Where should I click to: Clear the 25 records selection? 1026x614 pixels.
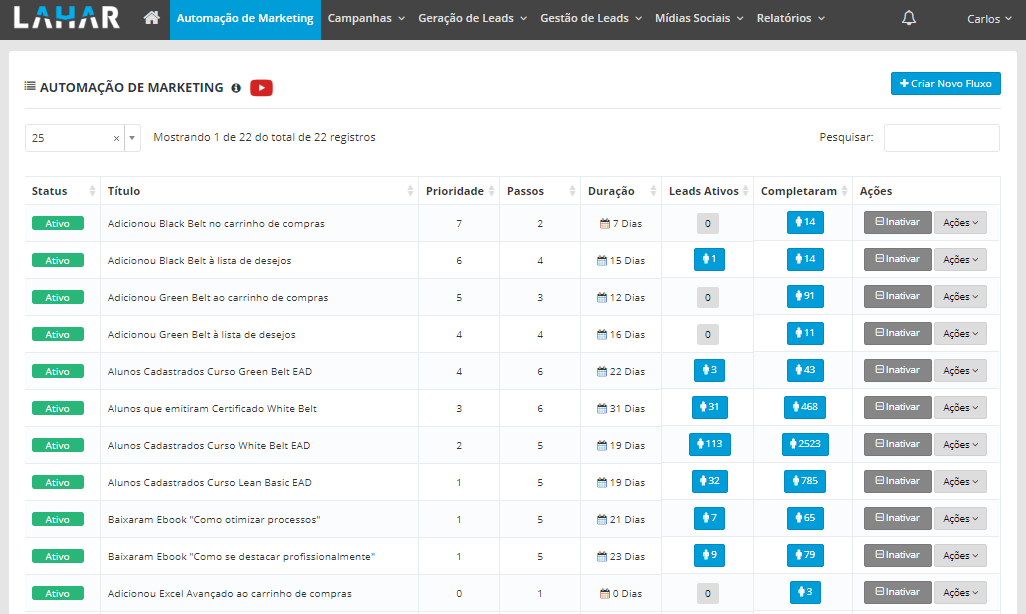pos(116,138)
